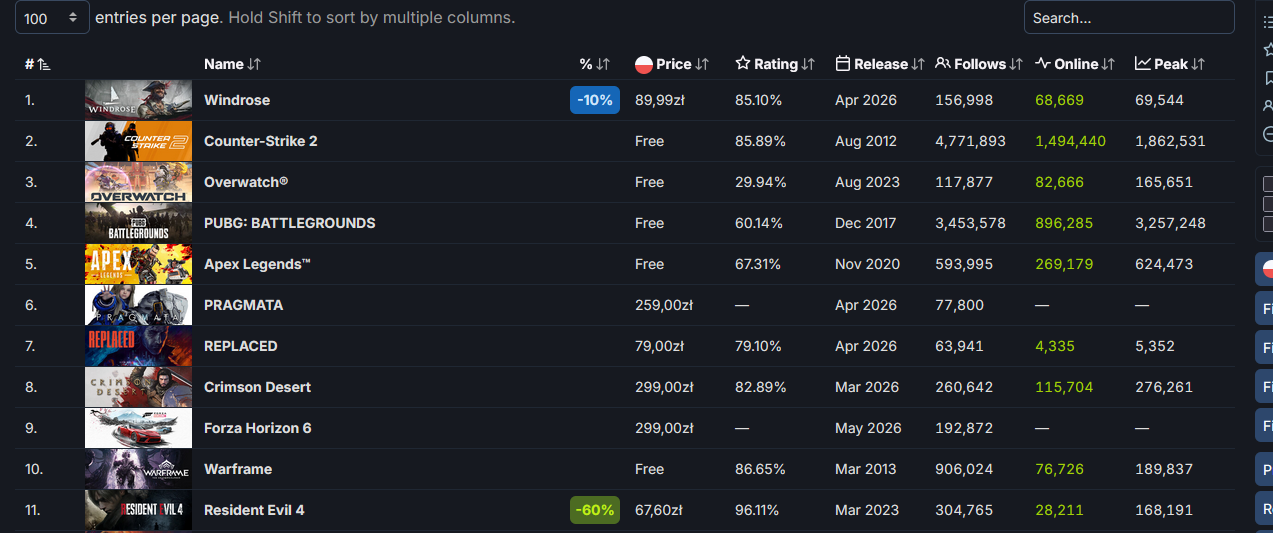Sort the table by Name column
The height and width of the screenshot is (533, 1273).
click(x=232, y=64)
